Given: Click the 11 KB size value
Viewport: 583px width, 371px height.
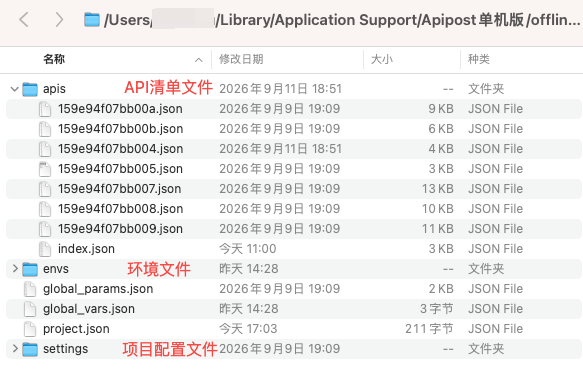Looking at the screenshot, I should click(438, 229).
